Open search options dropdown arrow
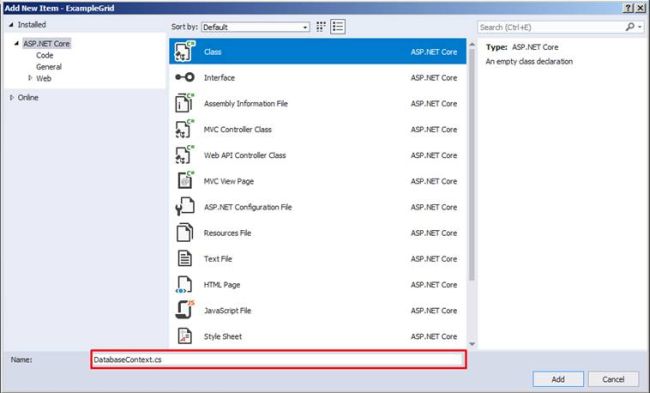 pos(640,27)
